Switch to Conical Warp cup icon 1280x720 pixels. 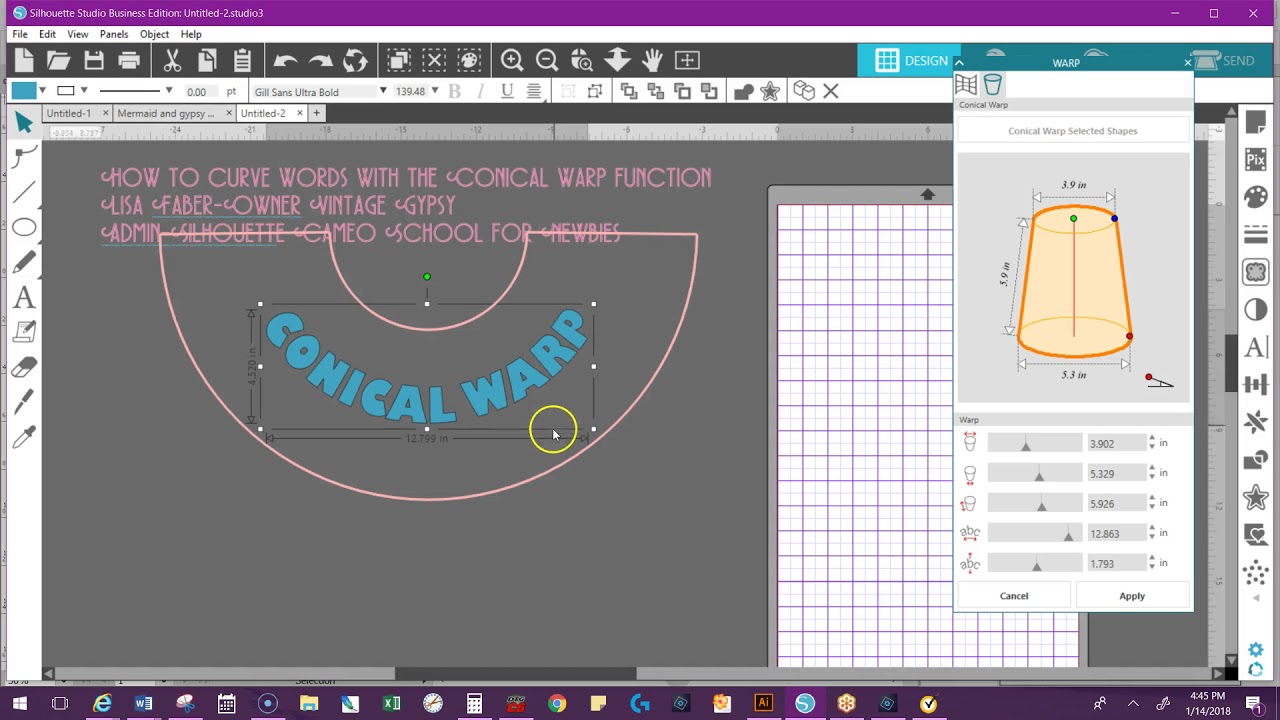coord(992,84)
